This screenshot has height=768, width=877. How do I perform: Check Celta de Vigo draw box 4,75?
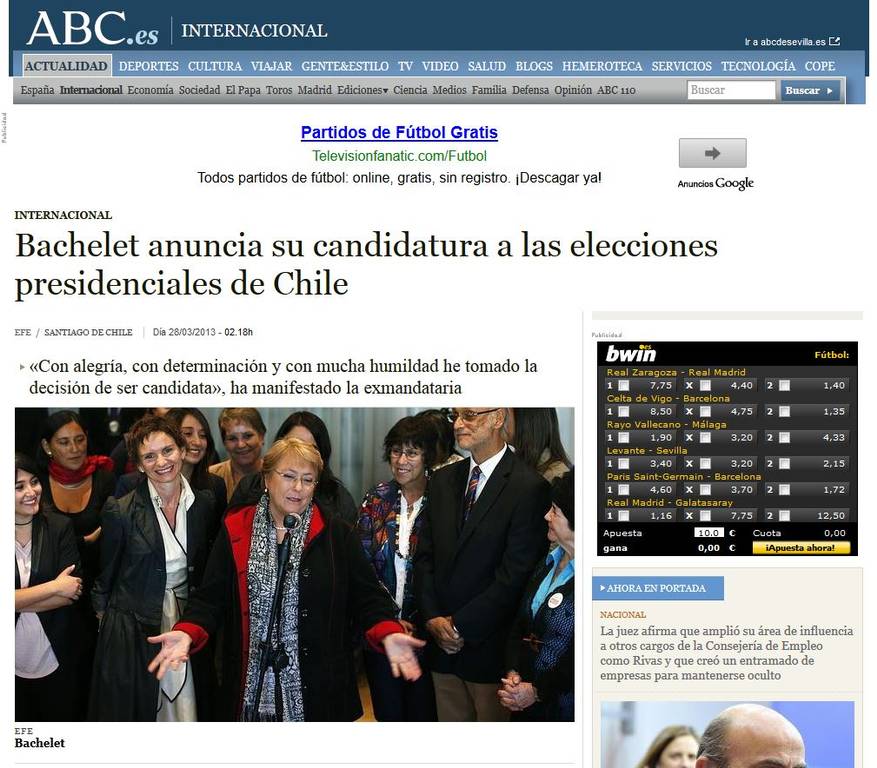tap(705, 412)
